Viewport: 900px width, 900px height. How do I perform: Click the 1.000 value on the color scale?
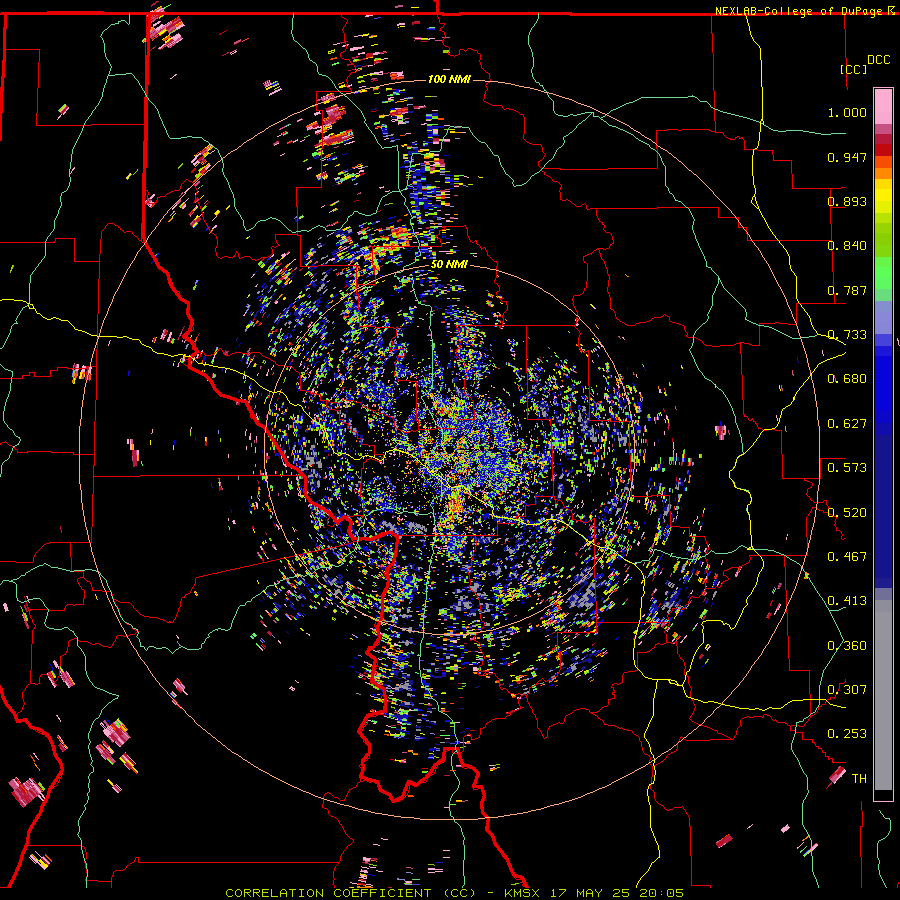point(847,112)
